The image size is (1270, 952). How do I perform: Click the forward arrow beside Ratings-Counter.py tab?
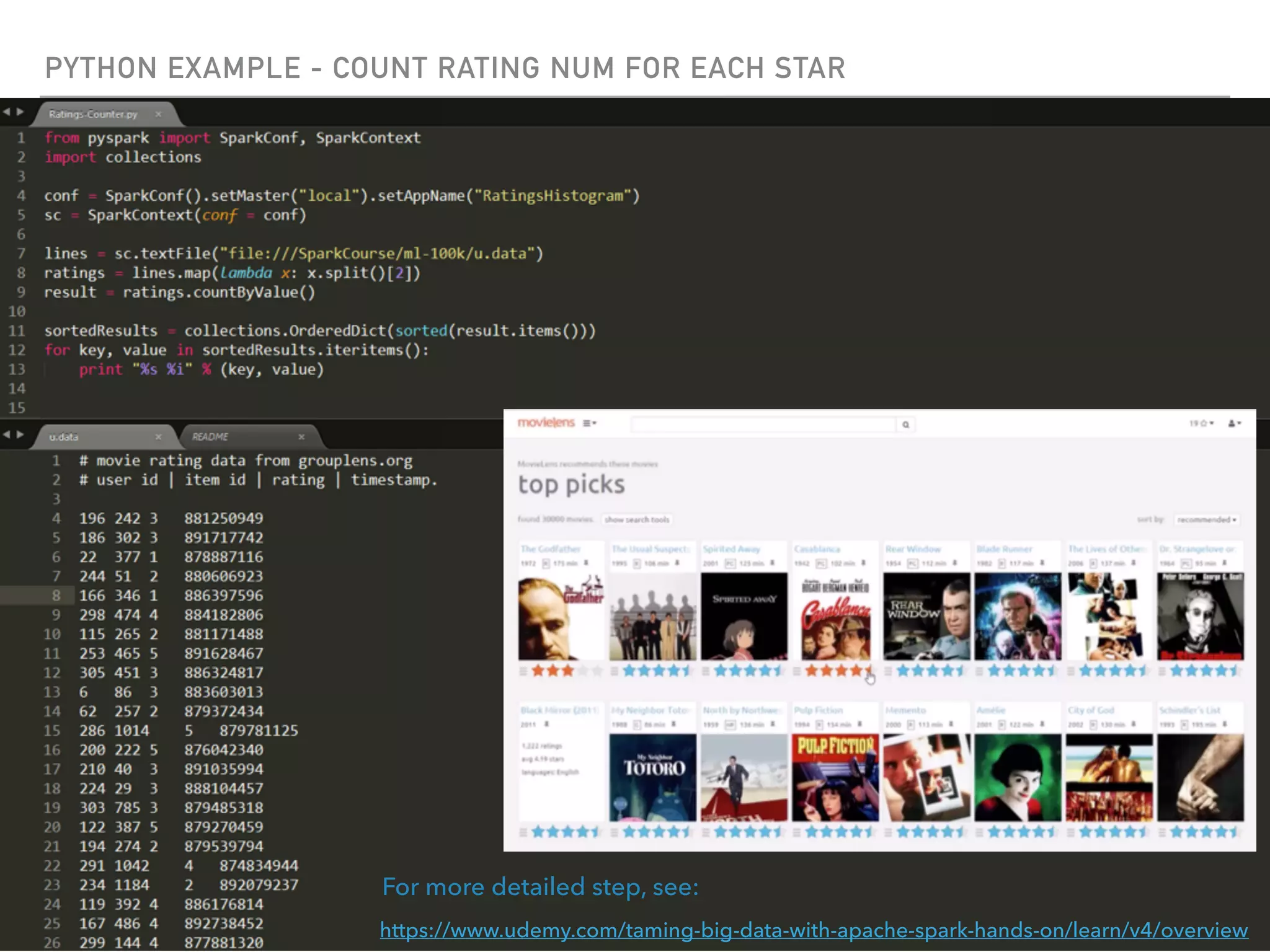(20, 112)
